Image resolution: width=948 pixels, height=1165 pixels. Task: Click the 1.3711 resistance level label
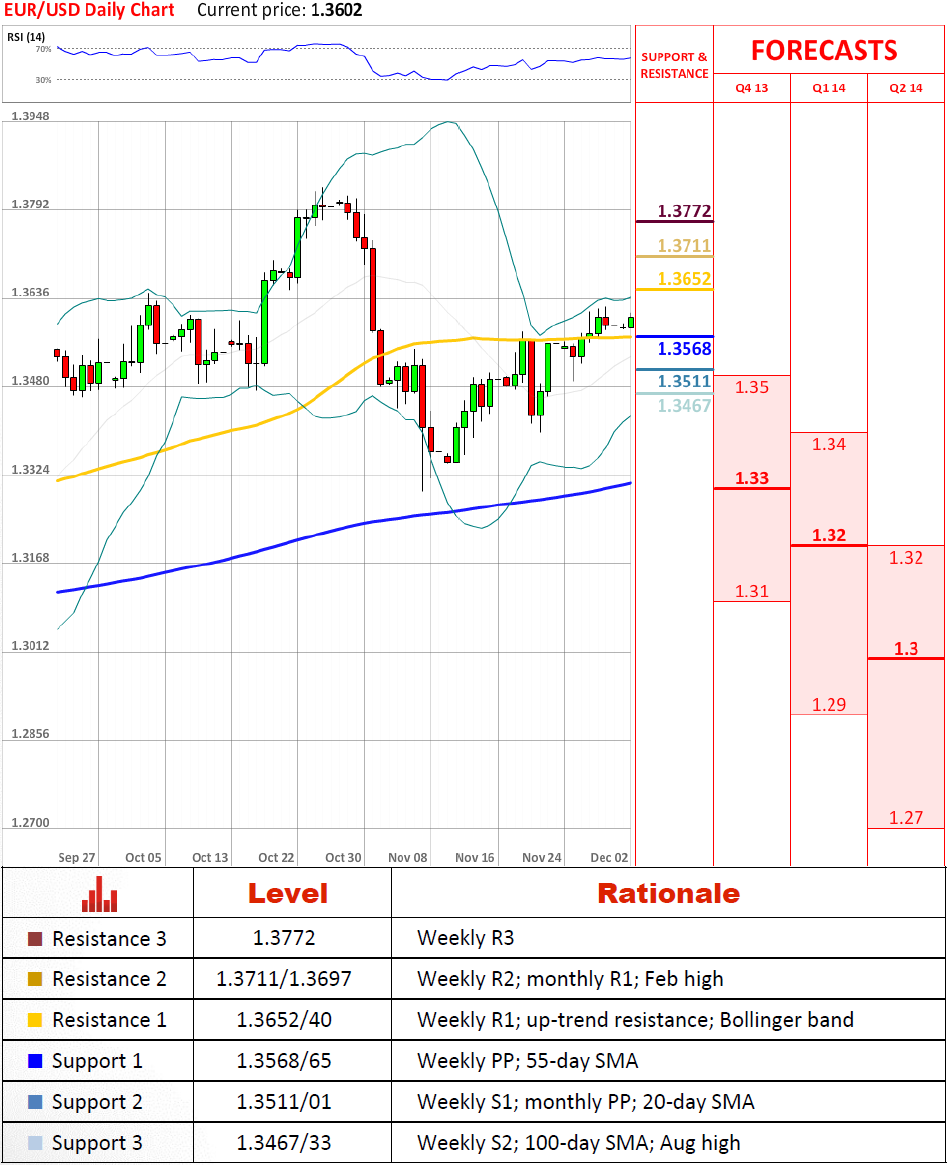pyautogui.click(x=684, y=245)
